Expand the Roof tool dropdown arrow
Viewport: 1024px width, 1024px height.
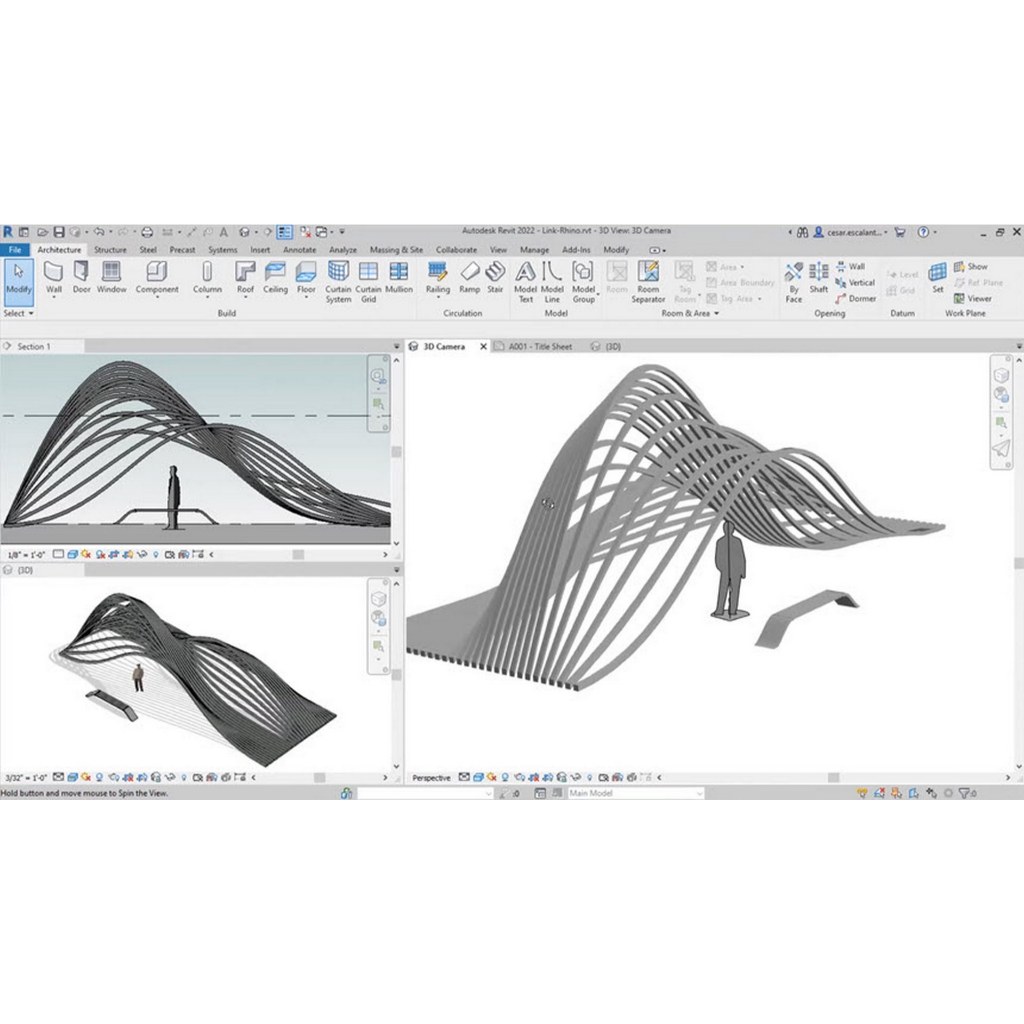[x=245, y=298]
